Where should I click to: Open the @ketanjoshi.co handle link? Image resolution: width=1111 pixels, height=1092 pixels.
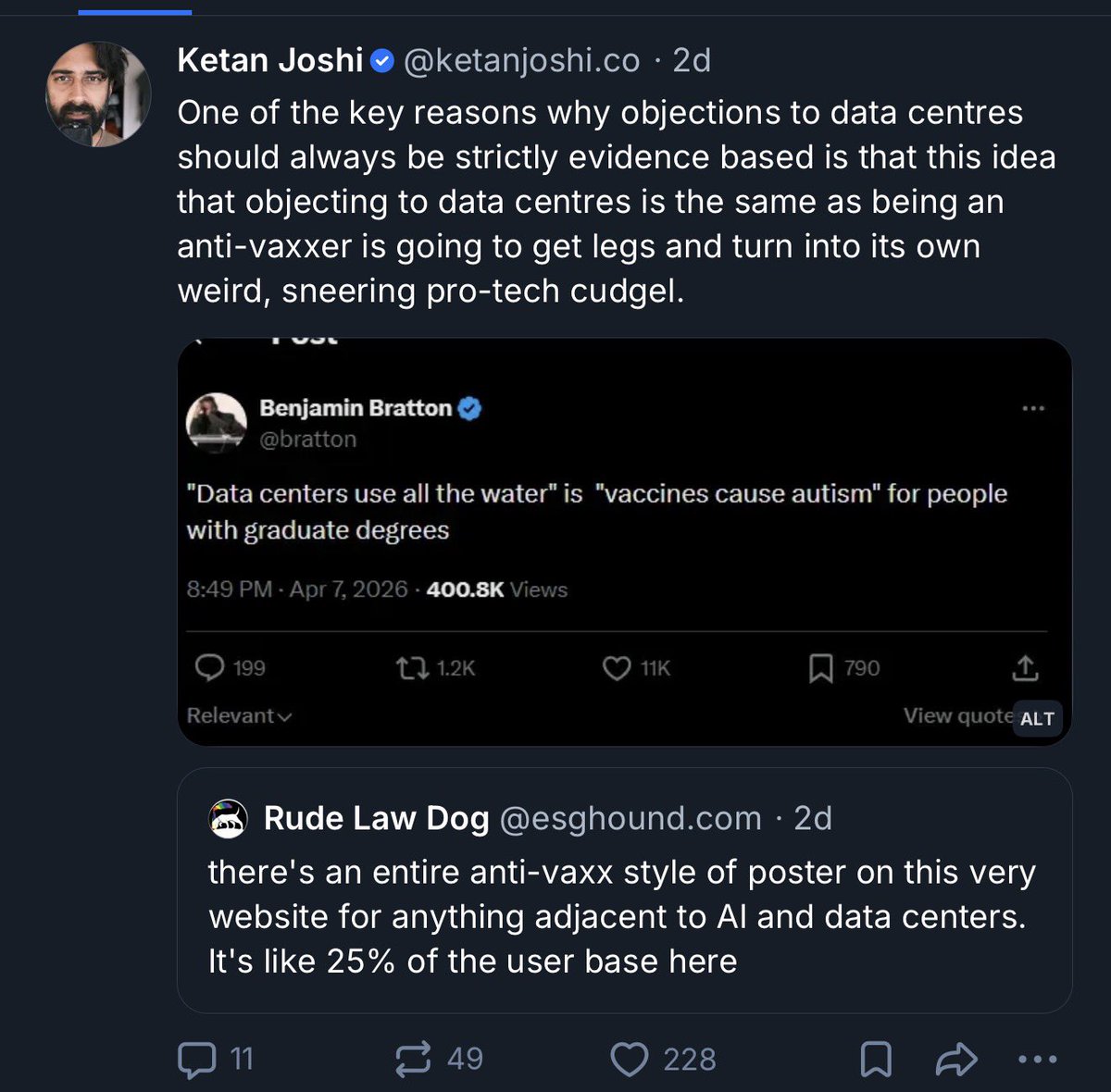click(x=522, y=60)
